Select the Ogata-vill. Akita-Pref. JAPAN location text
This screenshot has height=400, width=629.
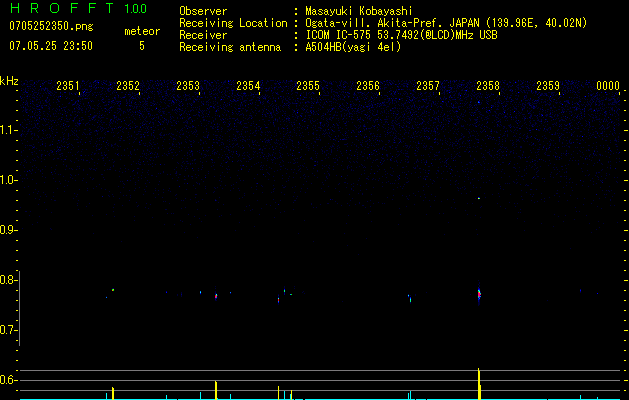click(x=446, y=23)
